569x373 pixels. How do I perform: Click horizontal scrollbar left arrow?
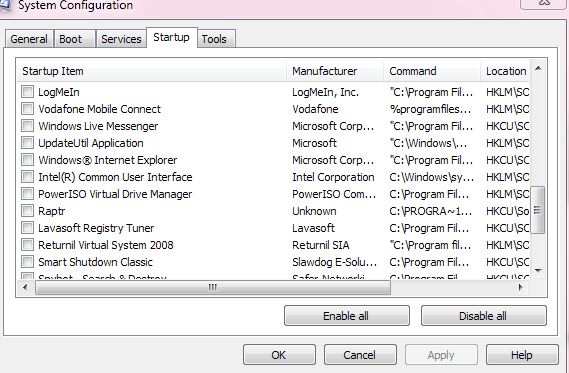[25, 287]
